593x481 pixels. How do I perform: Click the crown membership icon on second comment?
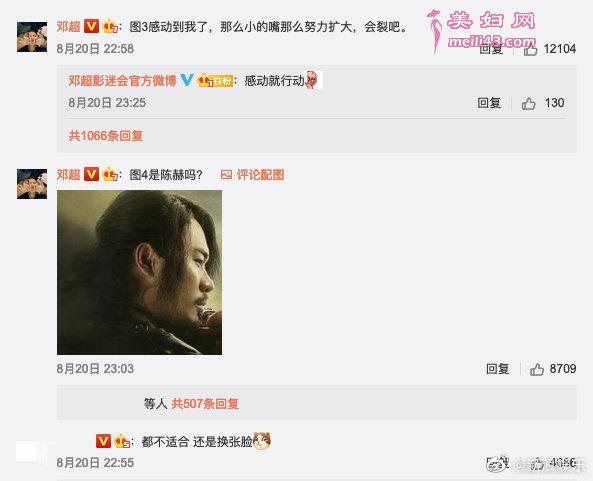click(110, 175)
